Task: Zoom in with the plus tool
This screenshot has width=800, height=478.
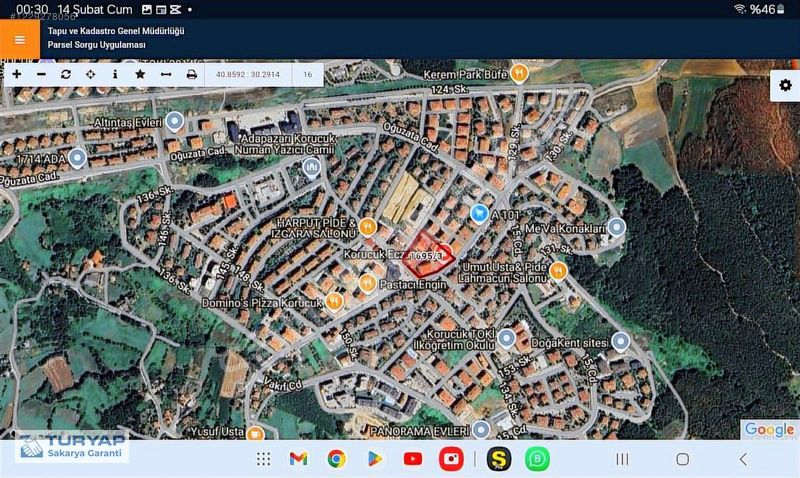Action: (x=16, y=74)
